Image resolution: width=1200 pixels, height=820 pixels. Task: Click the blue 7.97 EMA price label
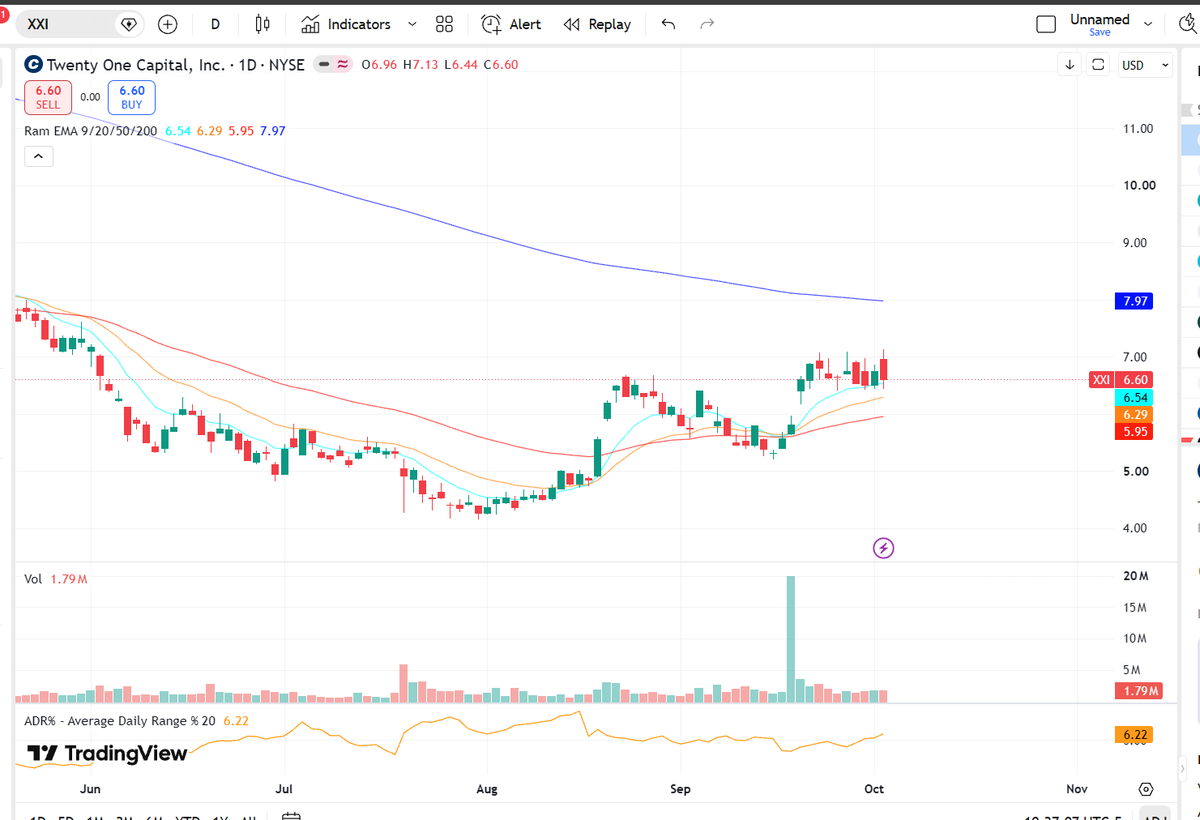click(x=1133, y=301)
